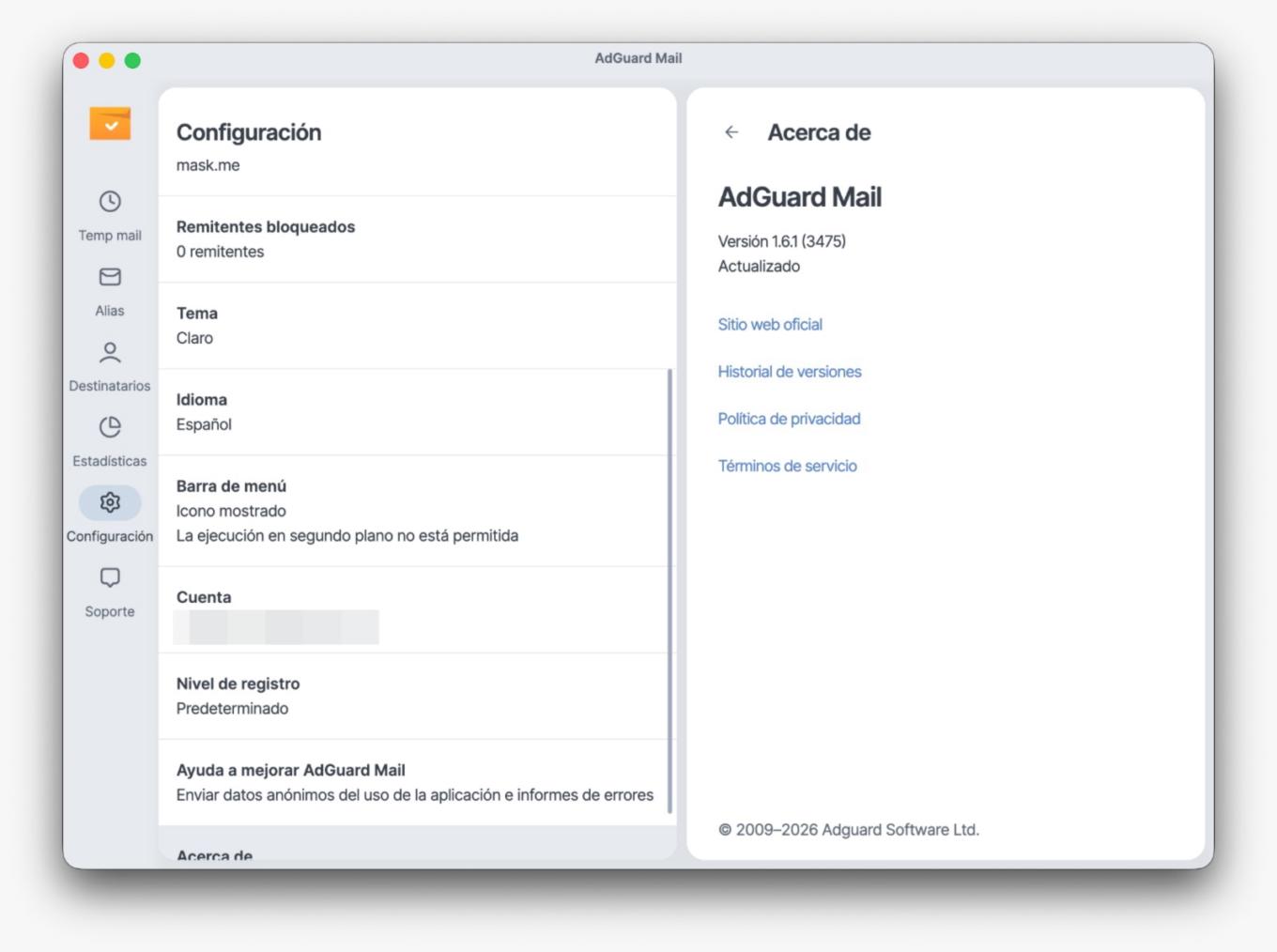This screenshot has height=952, width=1277.
Task: Open the Cuenta row
Action: [417, 609]
